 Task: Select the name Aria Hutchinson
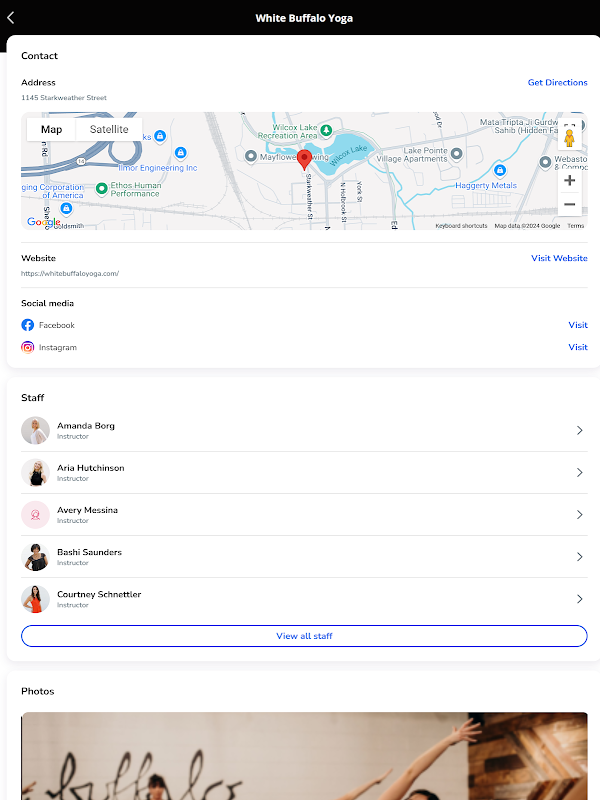91,468
